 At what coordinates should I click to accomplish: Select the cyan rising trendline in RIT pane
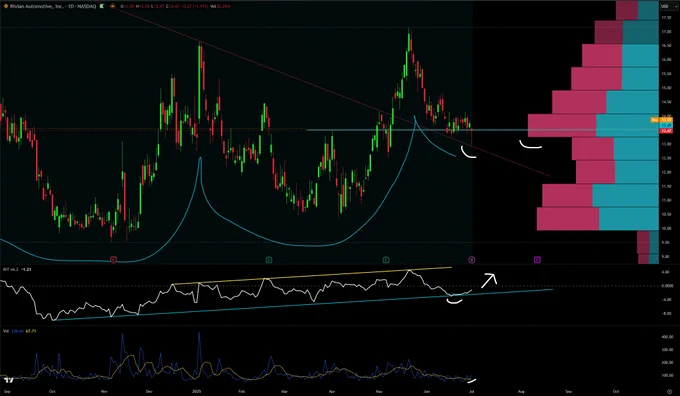pyautogui.click(x=304, y=304)
